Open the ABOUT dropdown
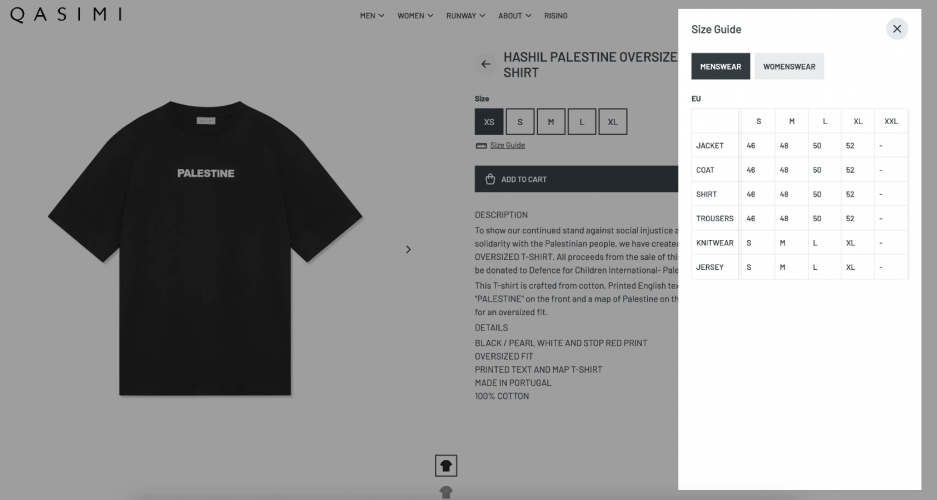This screenshot has width=937, height=500. coord(514,16)
